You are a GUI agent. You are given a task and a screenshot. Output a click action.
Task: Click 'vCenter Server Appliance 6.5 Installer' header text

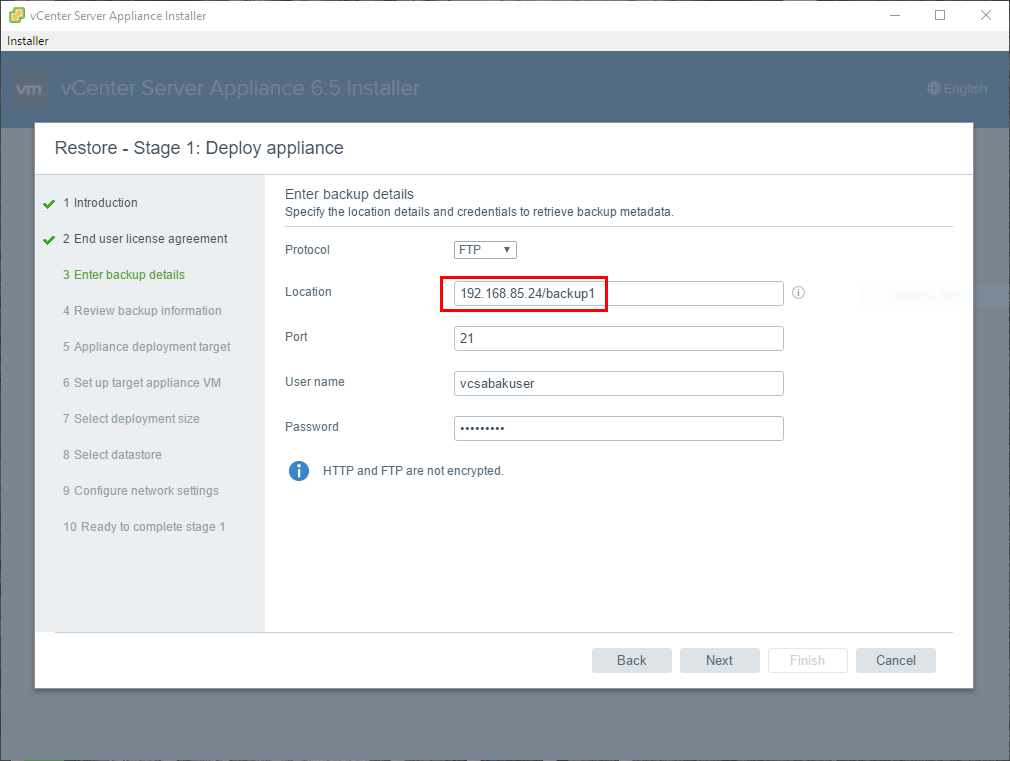click(240, 88)
